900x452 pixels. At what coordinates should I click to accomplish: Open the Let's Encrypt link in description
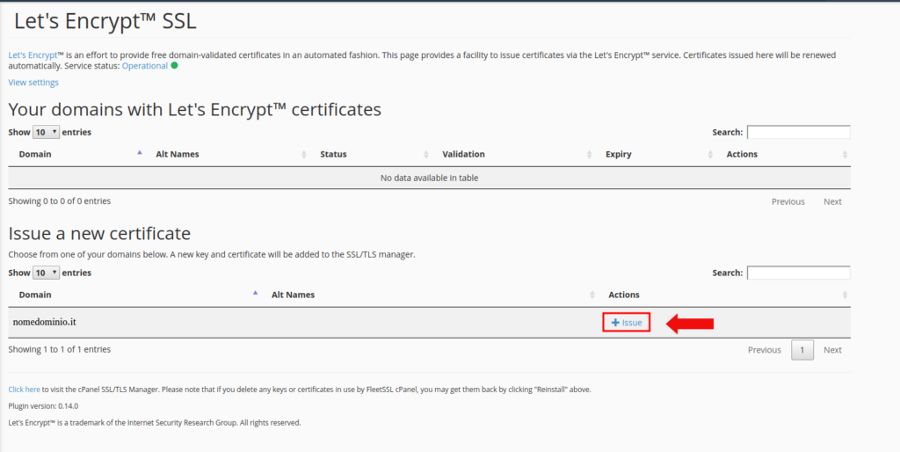click(33, 55)
